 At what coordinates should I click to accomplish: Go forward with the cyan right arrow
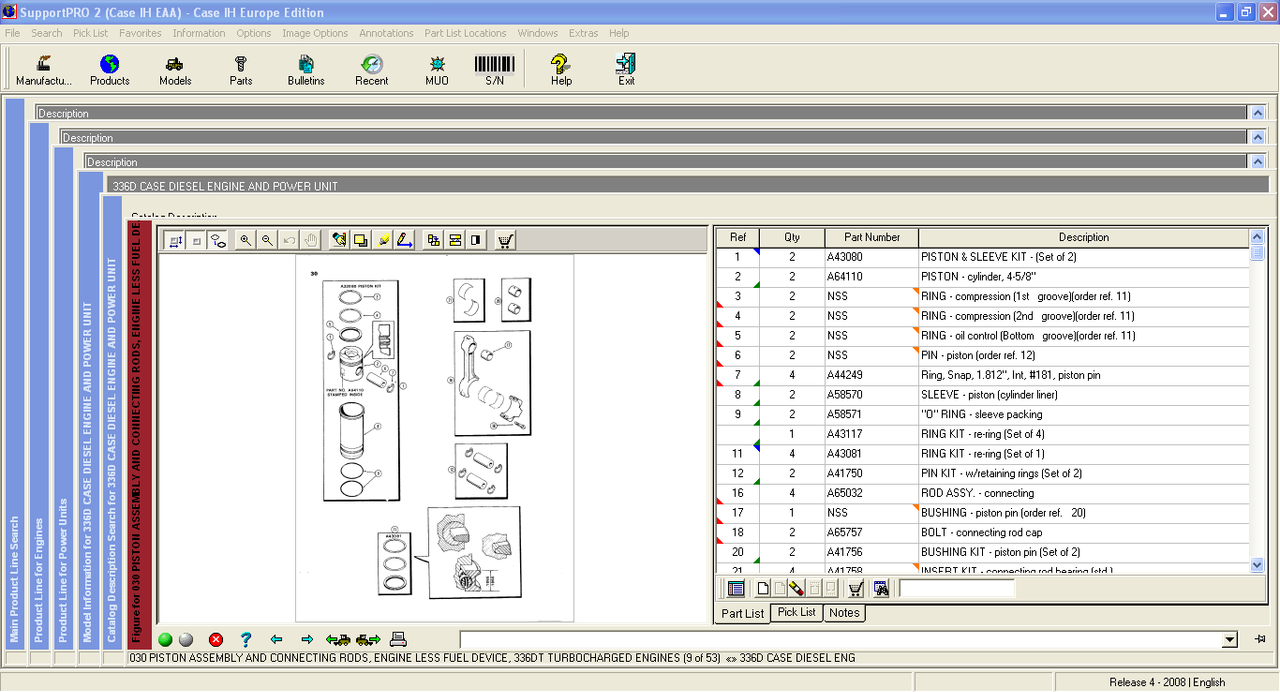(x=307, y=640)
